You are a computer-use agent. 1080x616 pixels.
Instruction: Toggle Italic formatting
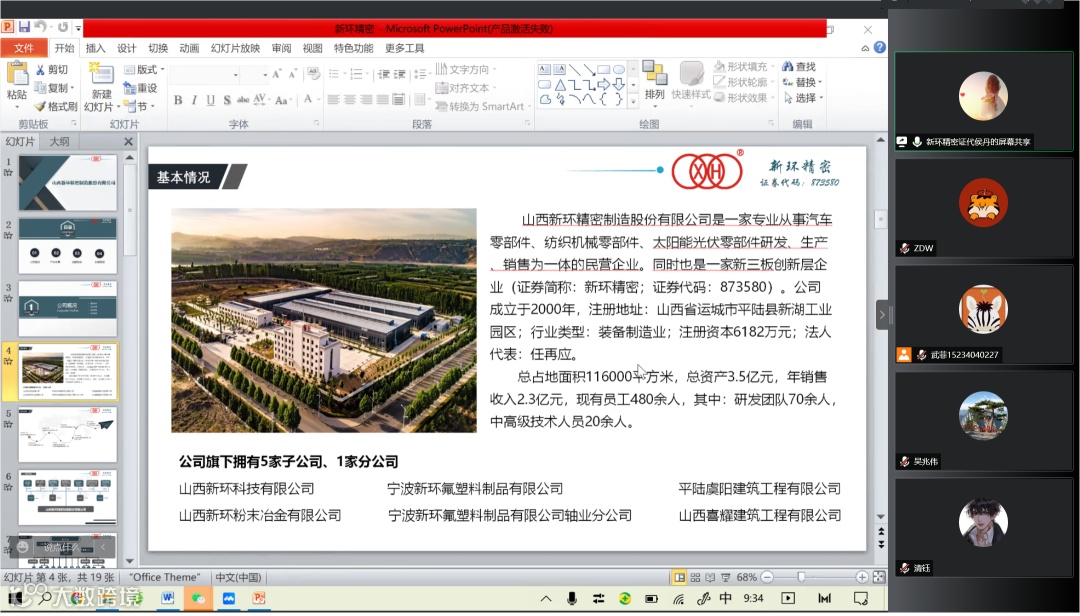coord(194,100)
